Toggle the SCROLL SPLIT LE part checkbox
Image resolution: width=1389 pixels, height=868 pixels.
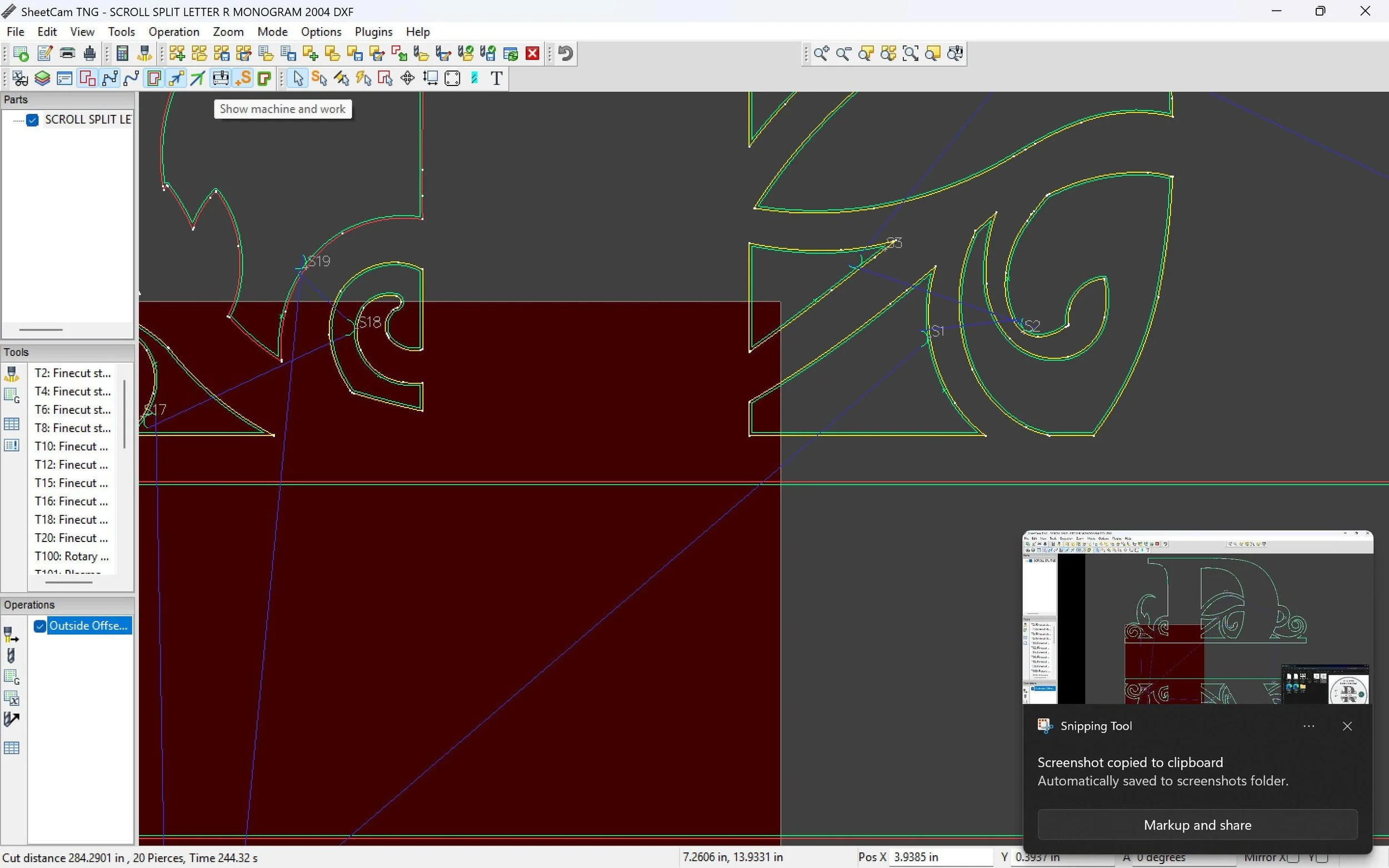tap(32, 119)
